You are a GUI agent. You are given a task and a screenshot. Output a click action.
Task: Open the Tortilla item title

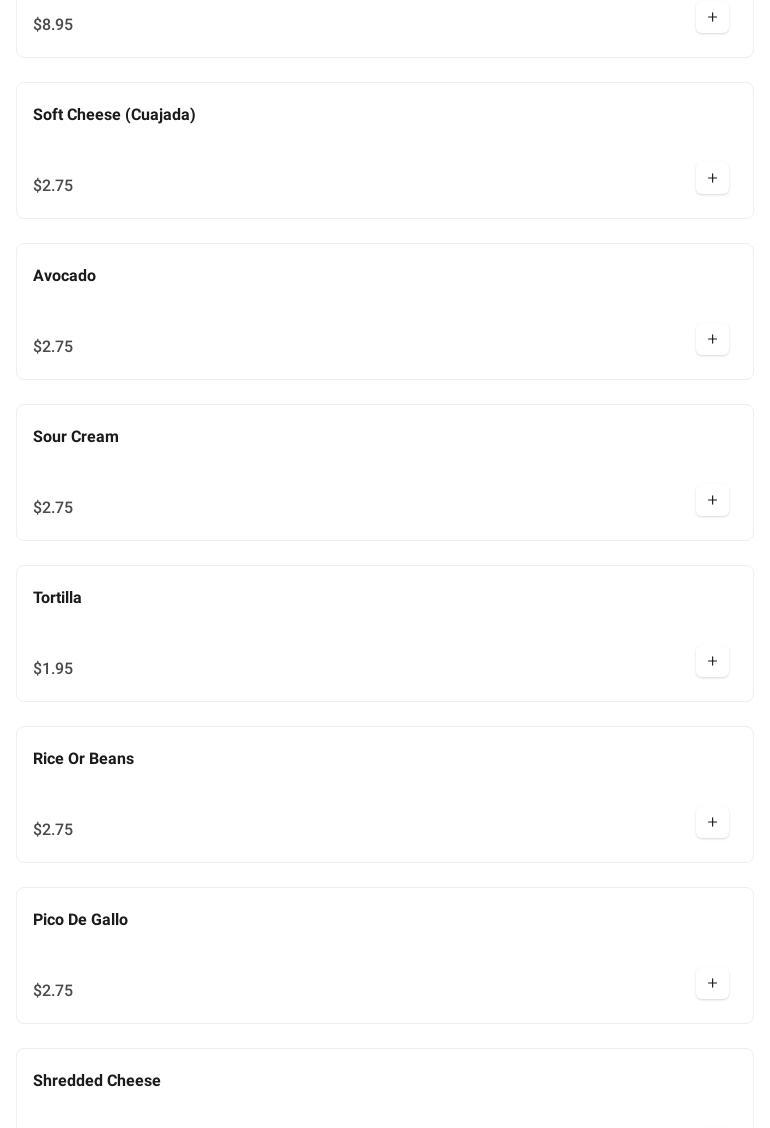[57, 598]
